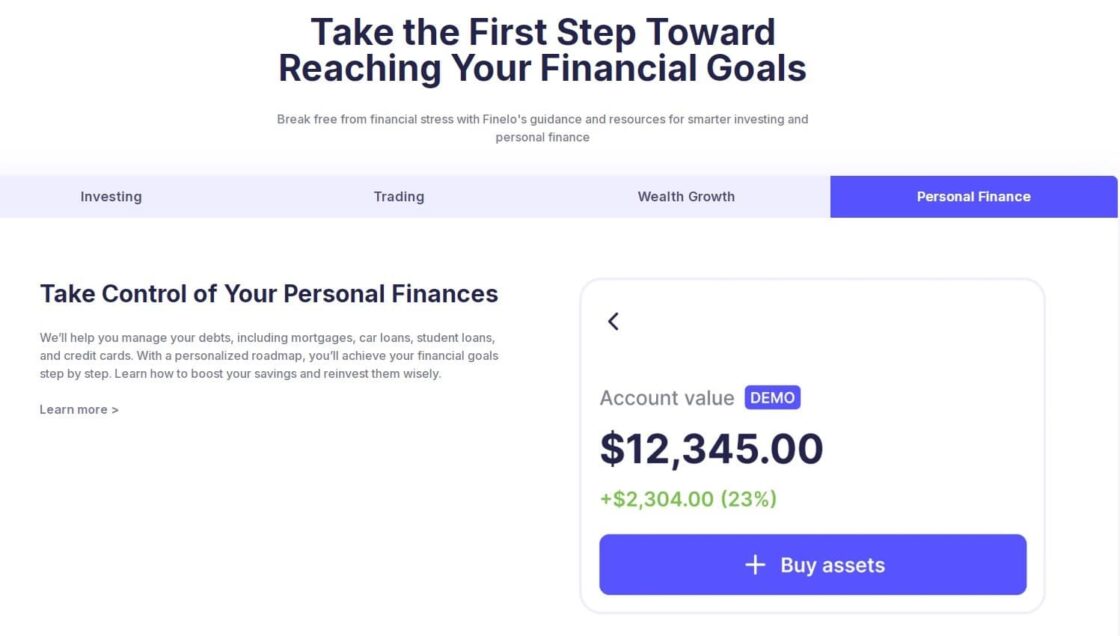Click the DEMO badge beside Account value
The width and height of the screenshot is (1120, 636).
(x=772, y=398)
